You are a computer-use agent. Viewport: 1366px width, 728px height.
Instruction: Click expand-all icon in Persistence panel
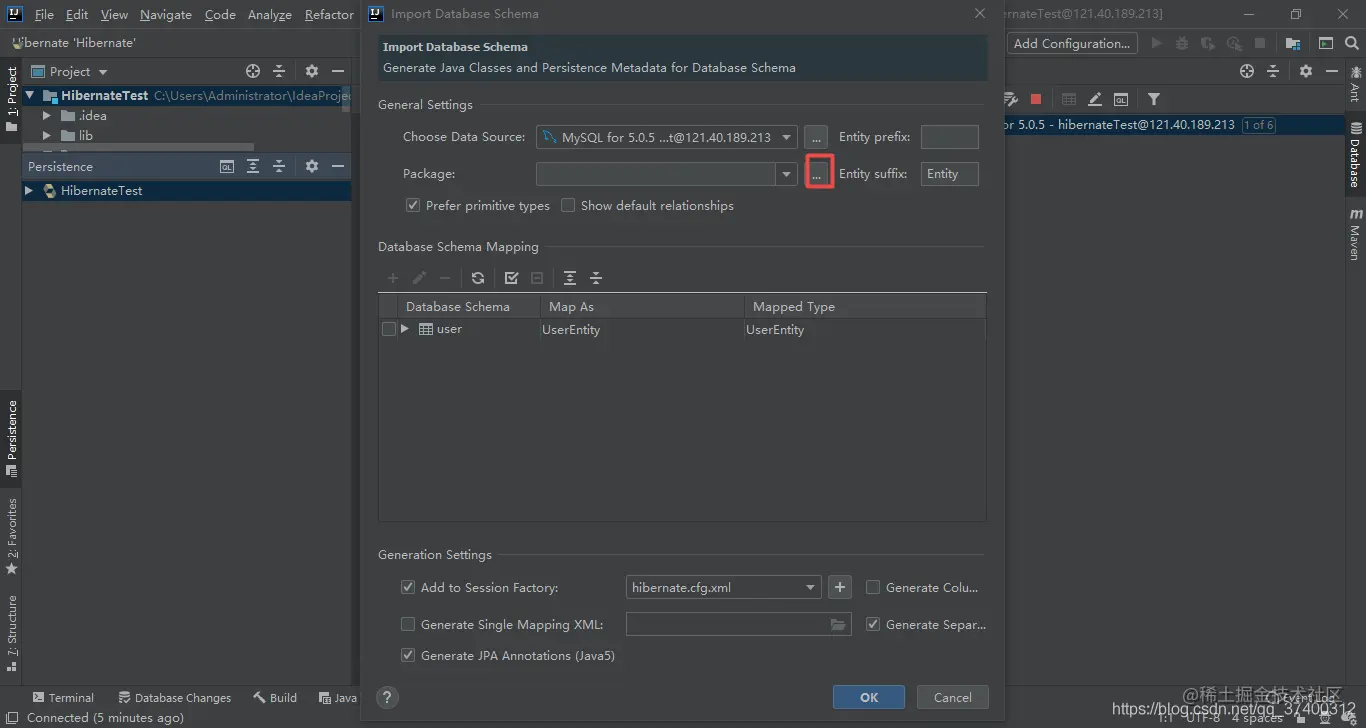point(253,166)
